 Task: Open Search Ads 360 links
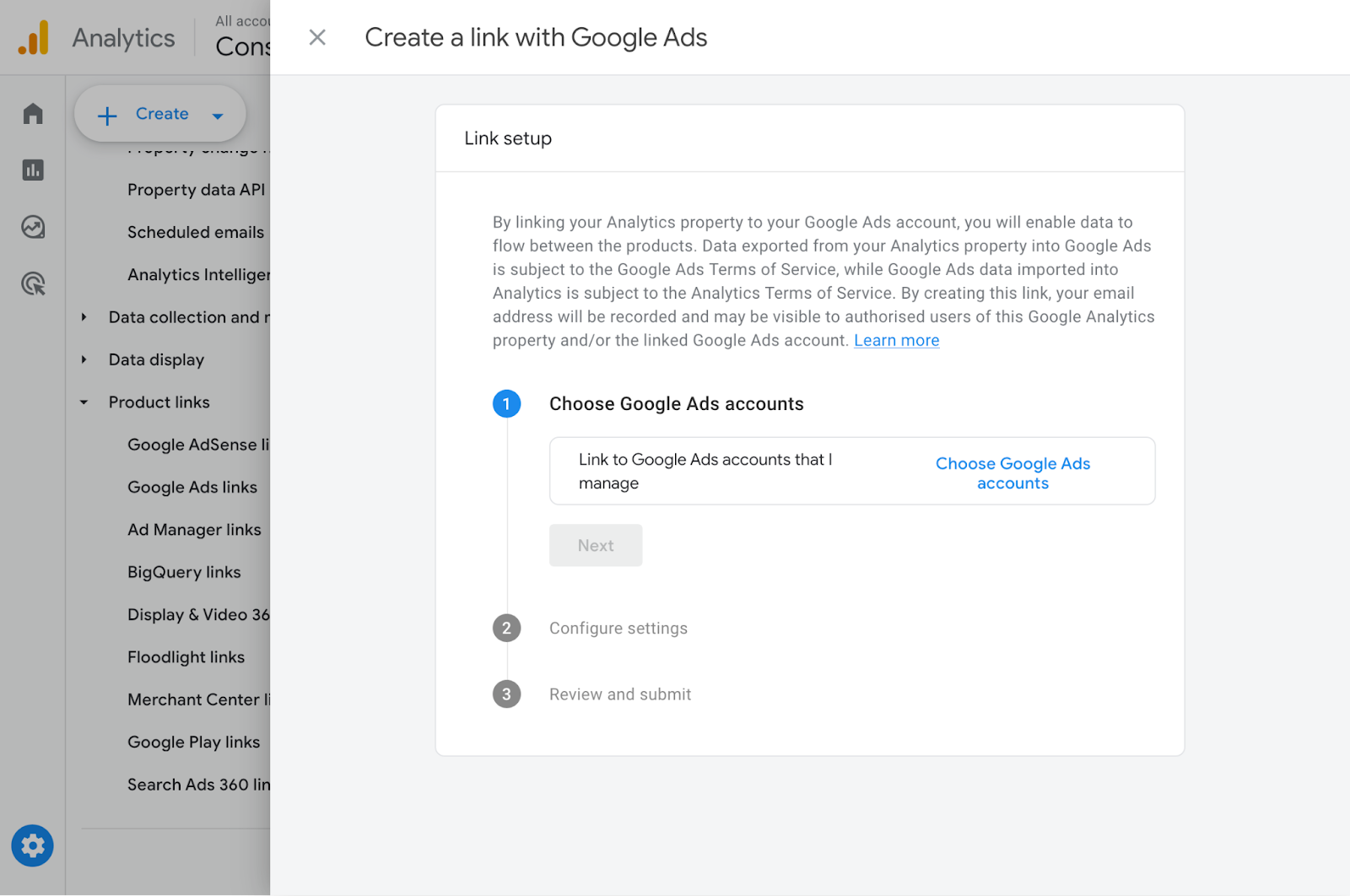(x=199, y=785)
